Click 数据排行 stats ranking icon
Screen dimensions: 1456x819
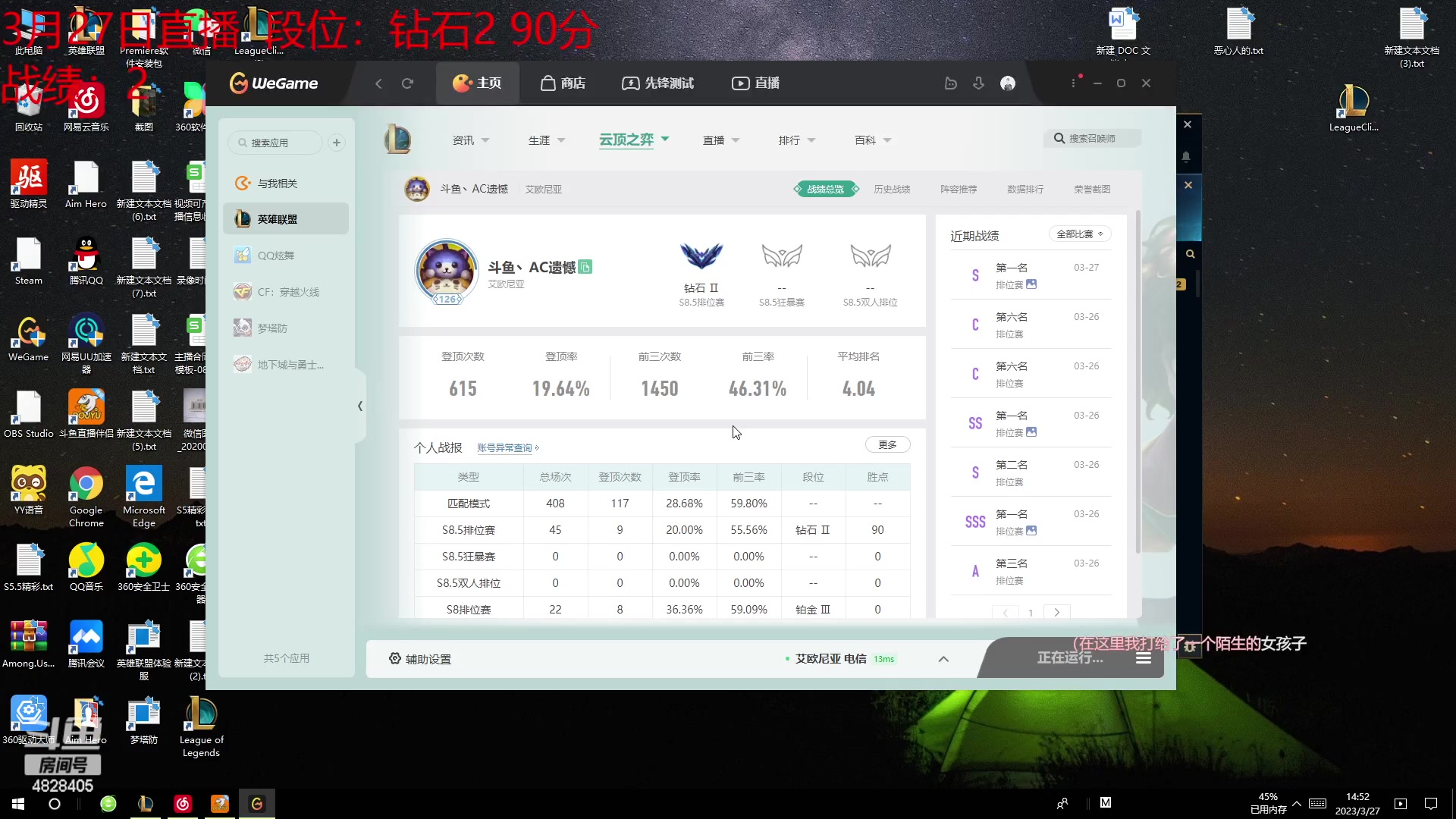click(1025, 189)
